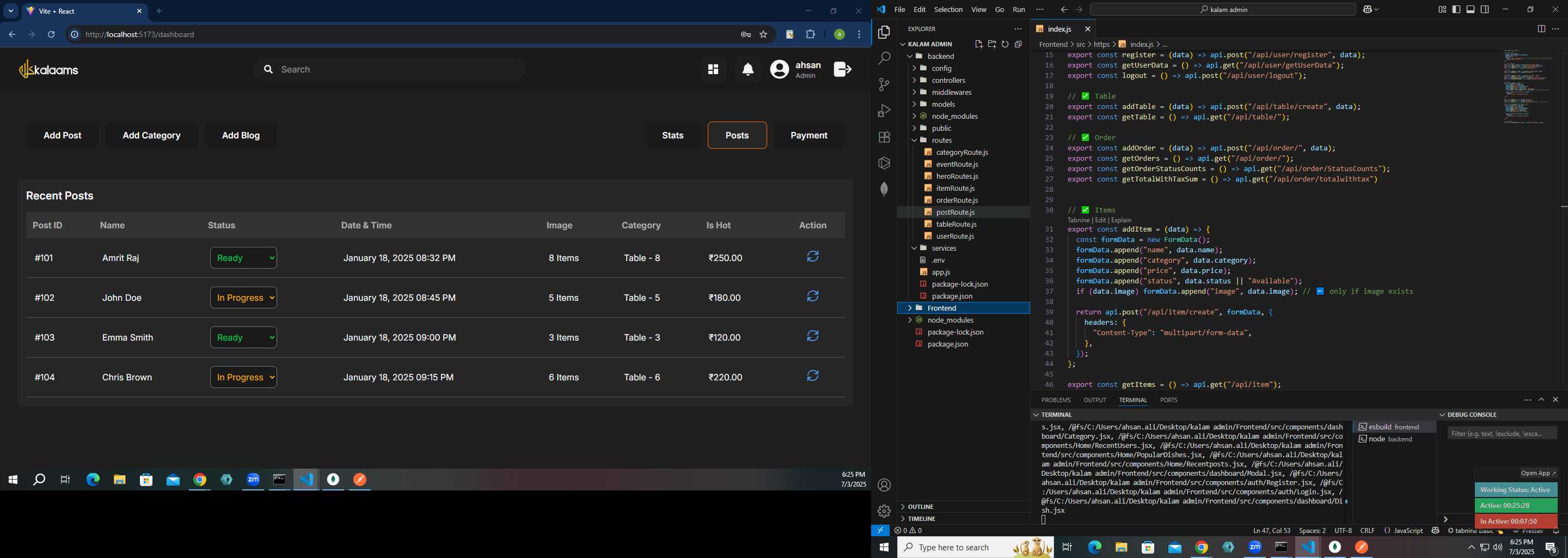Open the View menu in VS Code
Image resolution: width=1568 pixels, height=558 pixels.
979,9
